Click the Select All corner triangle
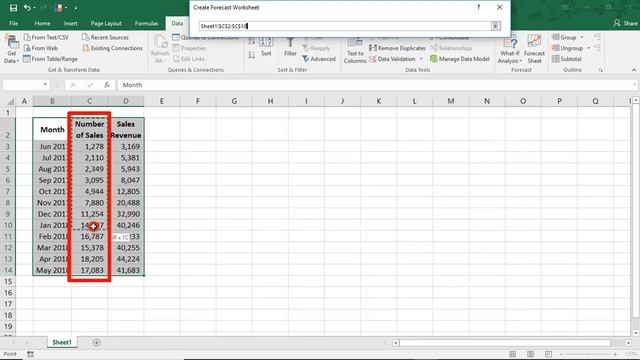The image size is (640, 360). point(10,101)
